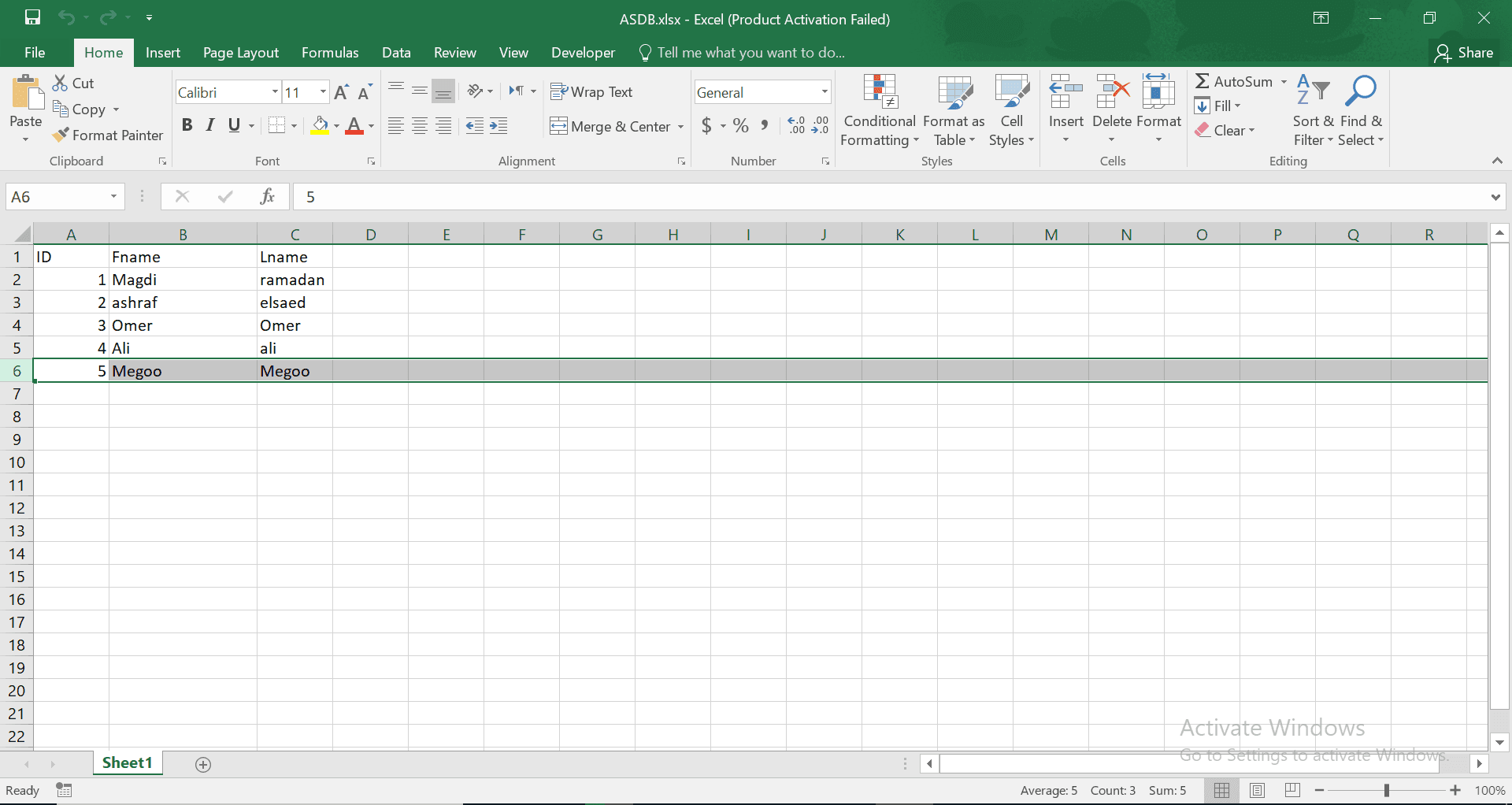Increase font size with large A icon
This screenshot has width=1512, height=805.
[x=341, y=92]
